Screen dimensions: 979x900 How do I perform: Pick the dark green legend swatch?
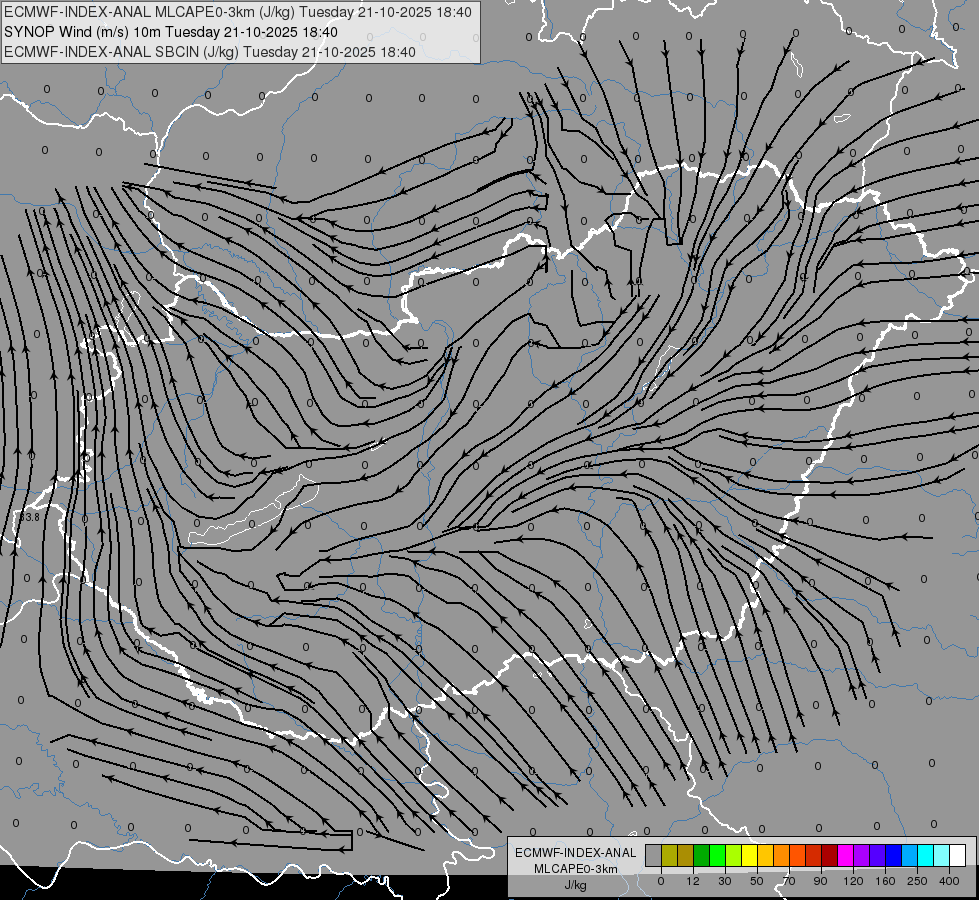(x=701, y=855)
